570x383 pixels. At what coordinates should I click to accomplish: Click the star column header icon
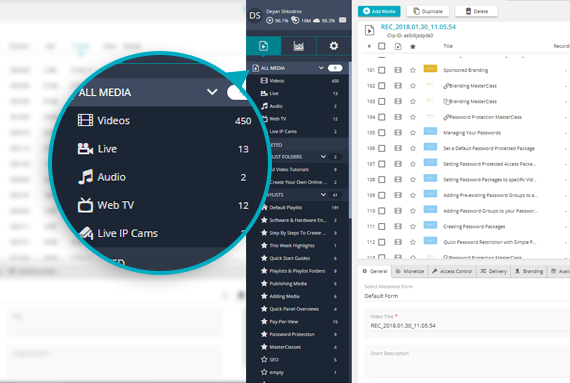coord(413,47)
